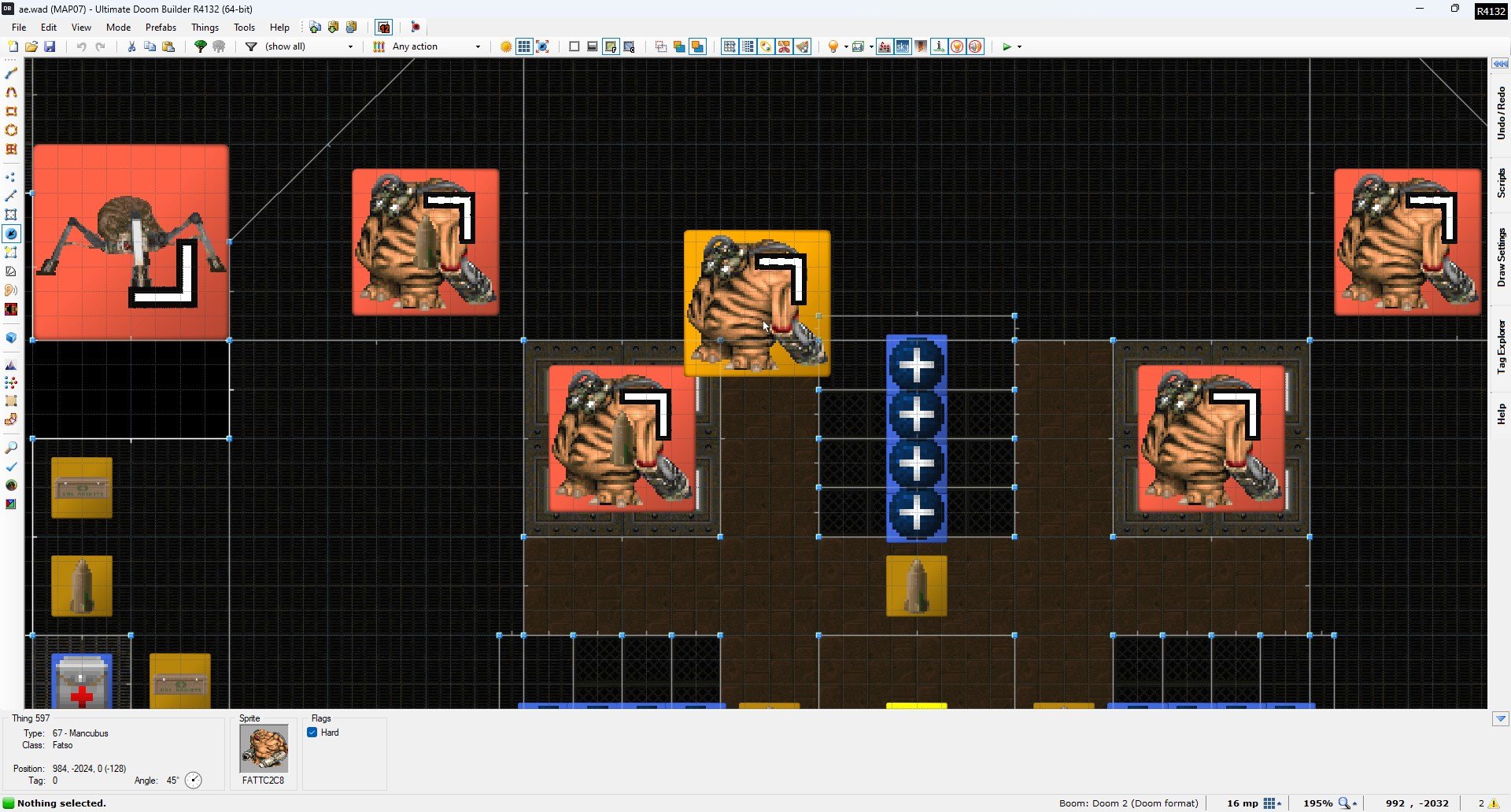
Task: Select the Draw Curve tool
Action: [11, 92]
